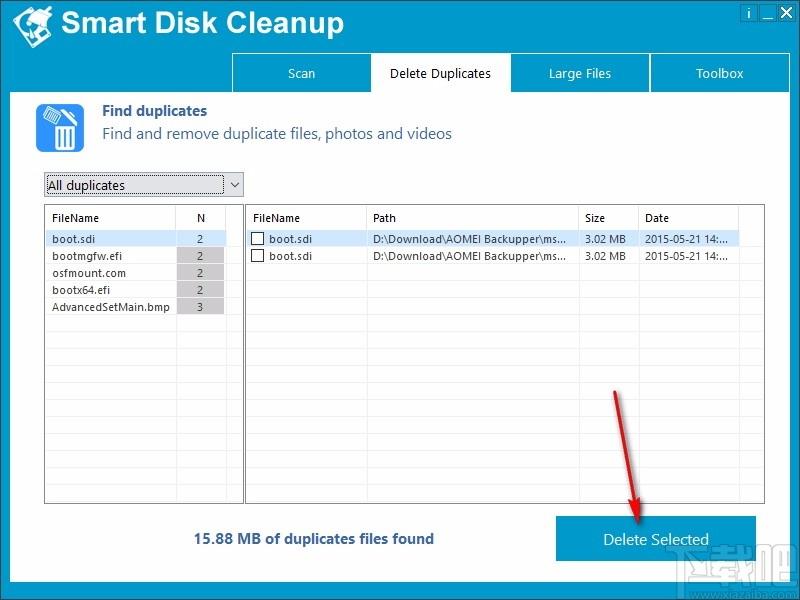Sort the file table by Date header
The width and height of the screenshot is (800, 600).
pos(688,218)
